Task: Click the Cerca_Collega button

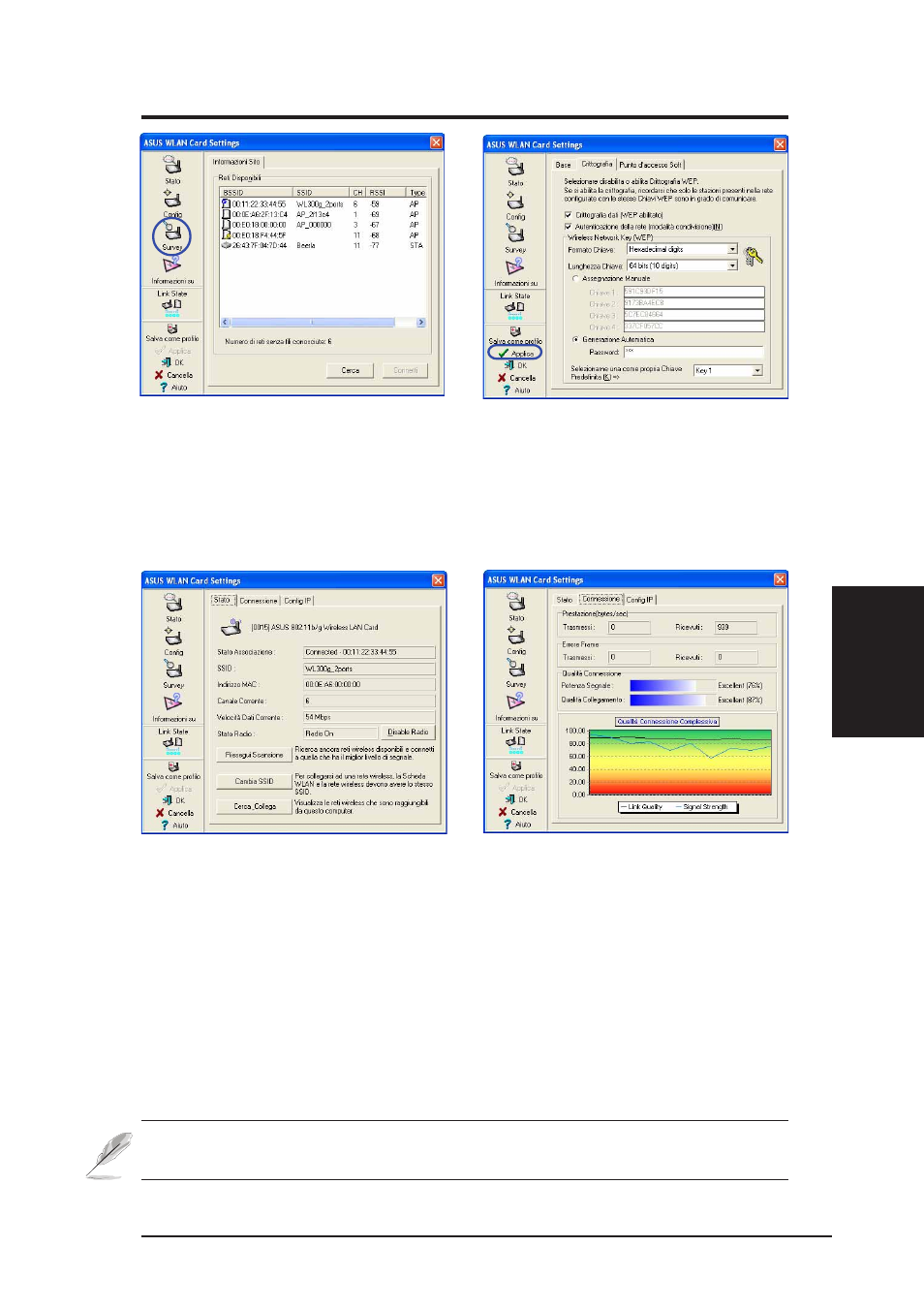Action: tap(255, 806)
